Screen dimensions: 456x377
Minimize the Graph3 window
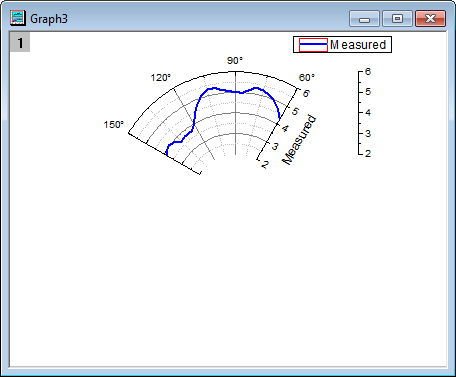point(364,18)
